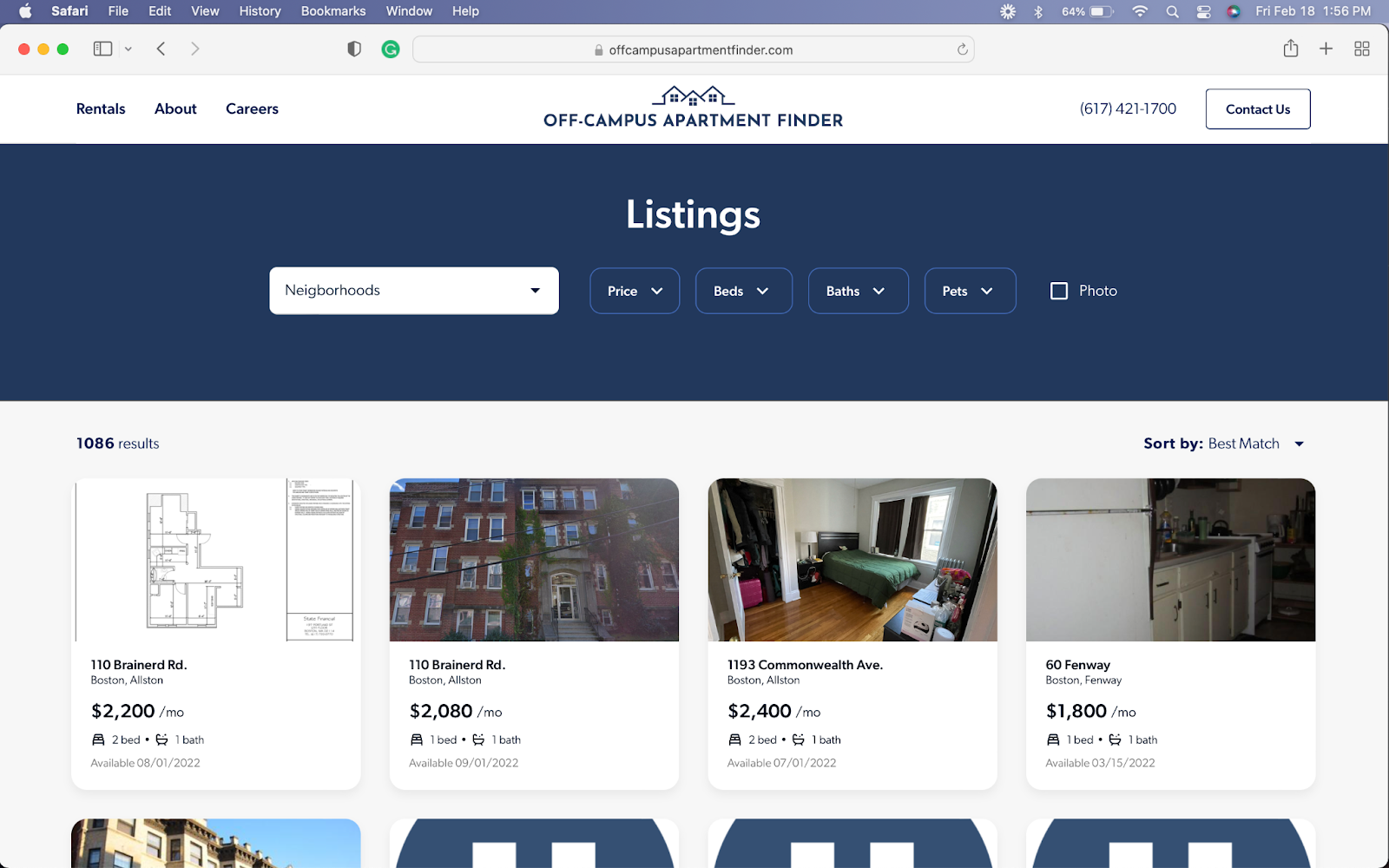Click the Off-Campus Apartment Finder logo
This screenshot has width=1389, height=868.
pyautogui.click(x=693, y=108)
